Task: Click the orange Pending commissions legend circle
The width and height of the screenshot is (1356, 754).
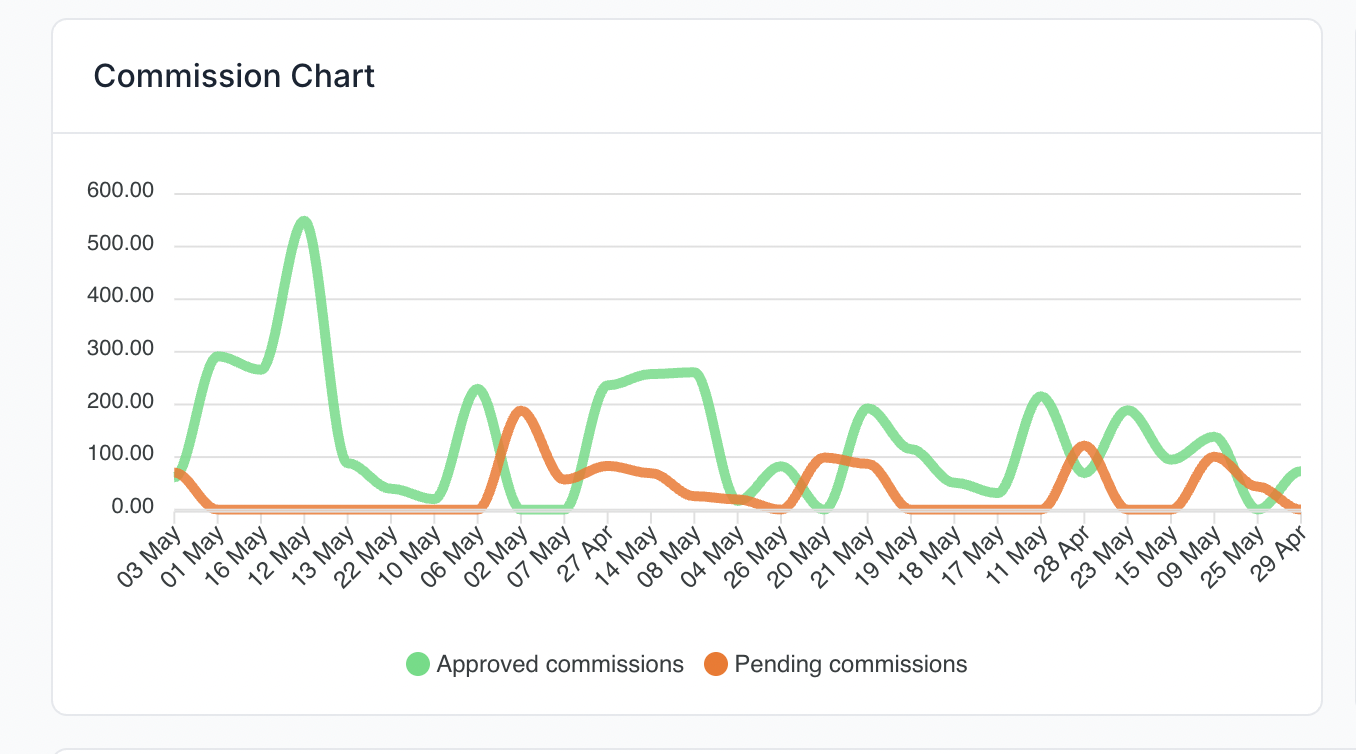Action: pyautogui.click(x=716, y=664)
